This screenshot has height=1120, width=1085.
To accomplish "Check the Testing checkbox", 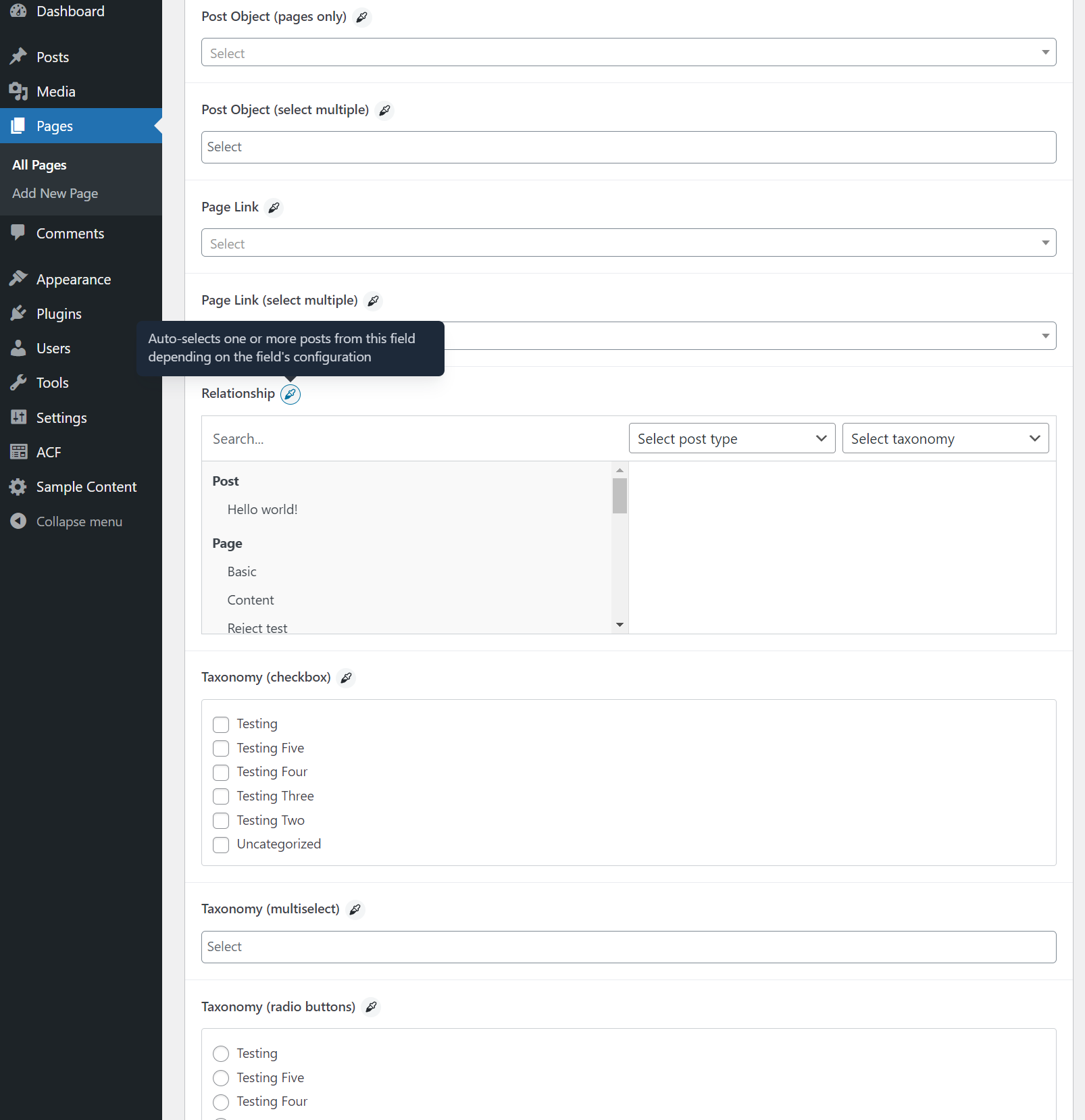I will [221, 724].
